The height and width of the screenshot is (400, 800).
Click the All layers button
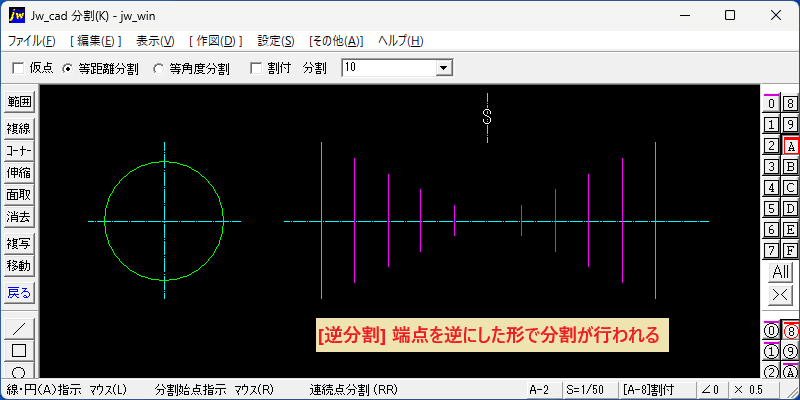tap(781, 272)
